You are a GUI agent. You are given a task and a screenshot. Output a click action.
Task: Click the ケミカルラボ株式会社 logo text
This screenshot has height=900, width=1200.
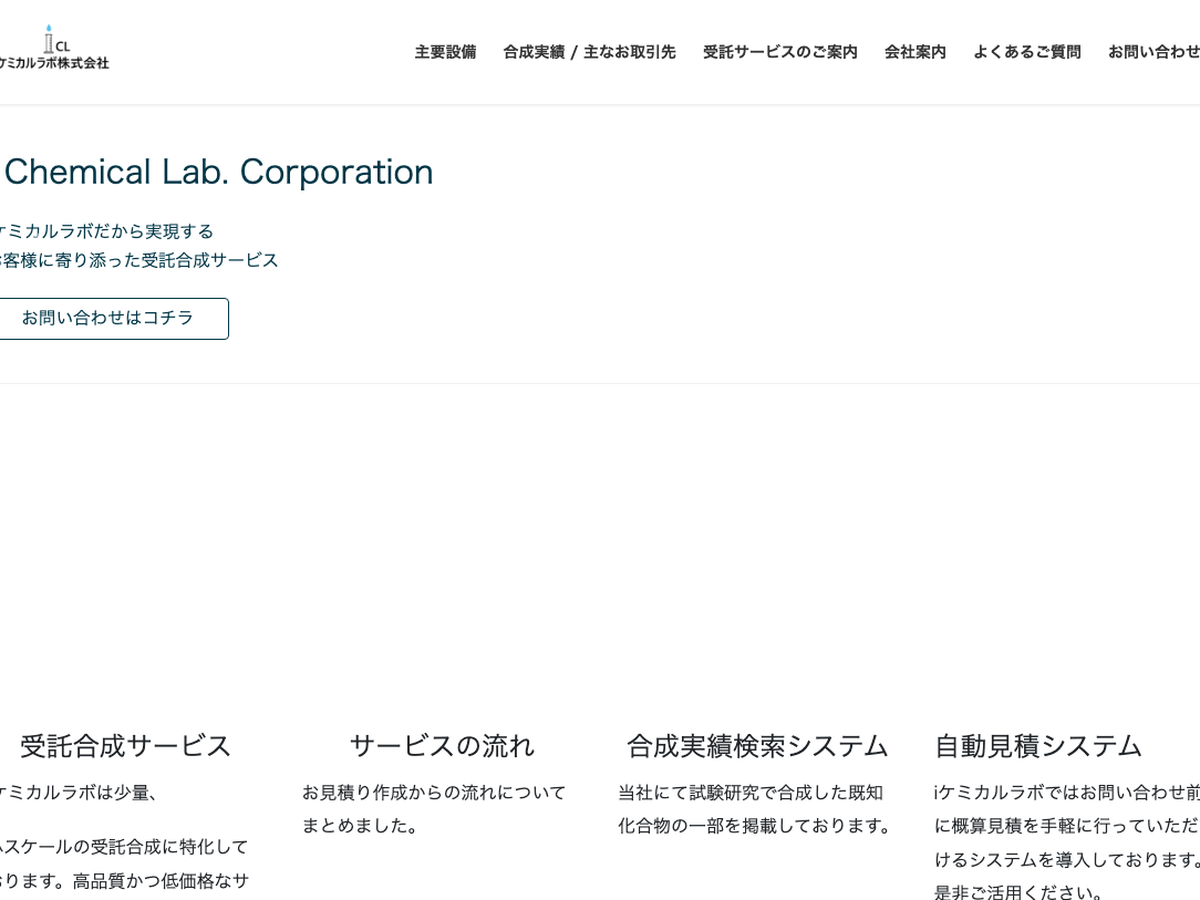[x=55, y=63]
